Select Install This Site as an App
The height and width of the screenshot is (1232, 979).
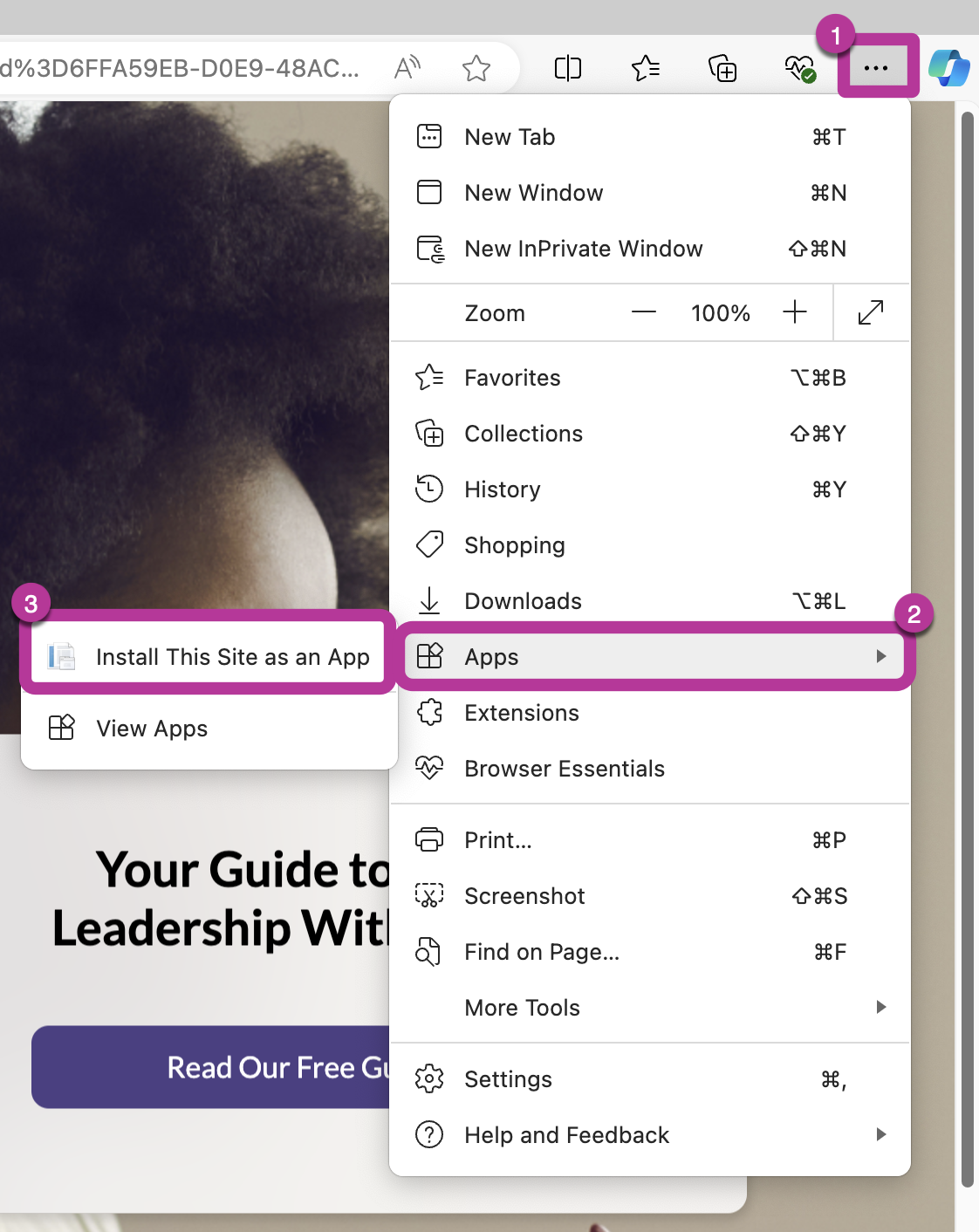click(208, 656)
